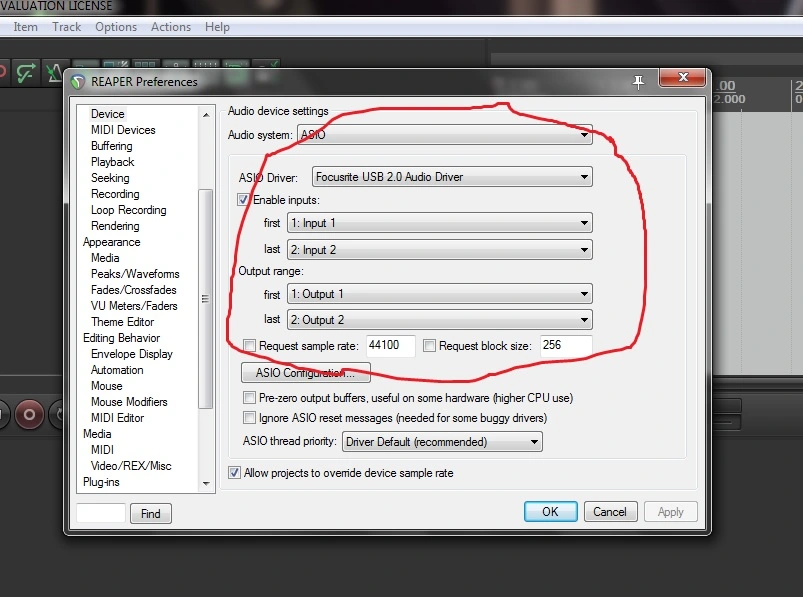This screenshot has width=803, height=597.
Task: Open the Item menu
Action: click(x=25, y=27)
